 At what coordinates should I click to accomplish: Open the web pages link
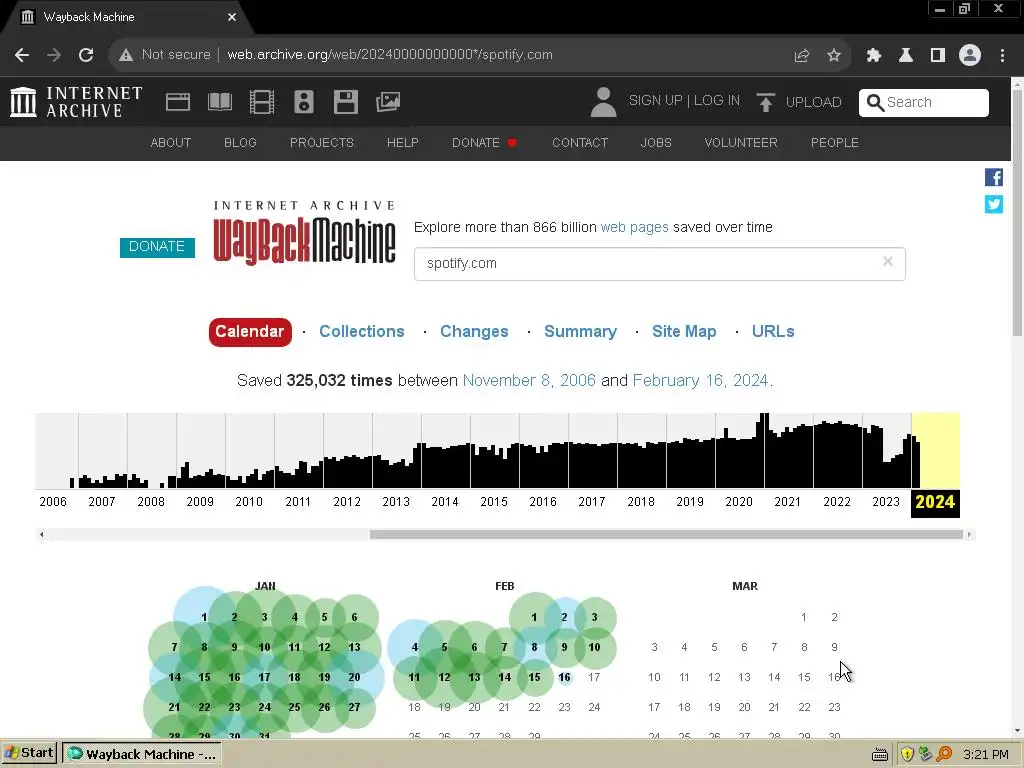[x=634, y=227]
